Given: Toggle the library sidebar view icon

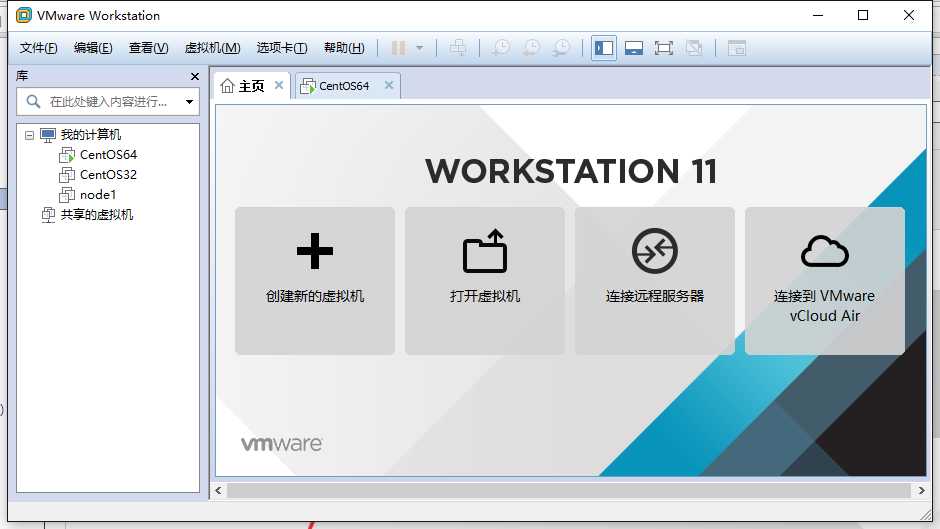Looking at the screenshot, I should (x=604, y=48).
